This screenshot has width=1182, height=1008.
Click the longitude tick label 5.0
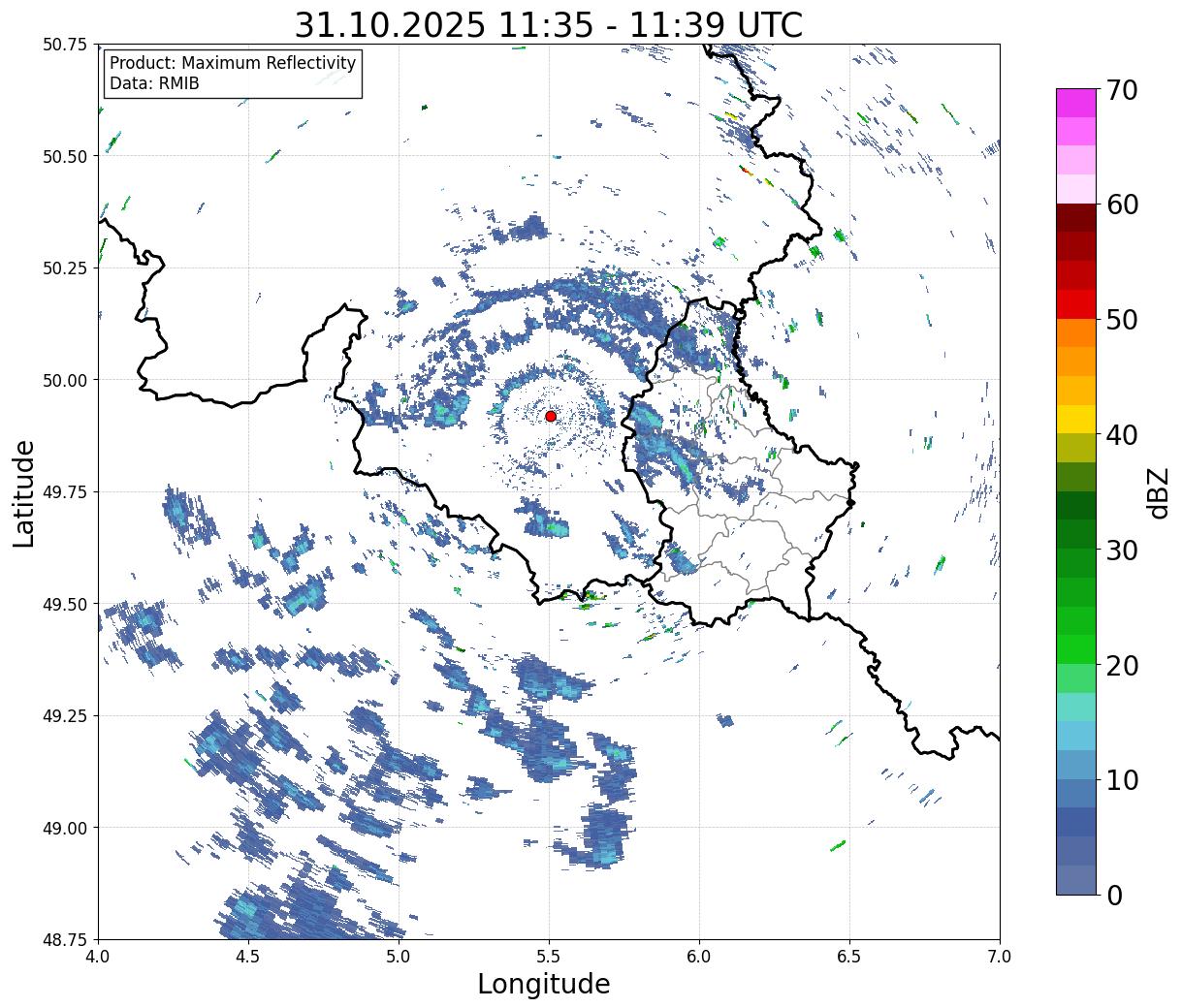tap(399, 957)
